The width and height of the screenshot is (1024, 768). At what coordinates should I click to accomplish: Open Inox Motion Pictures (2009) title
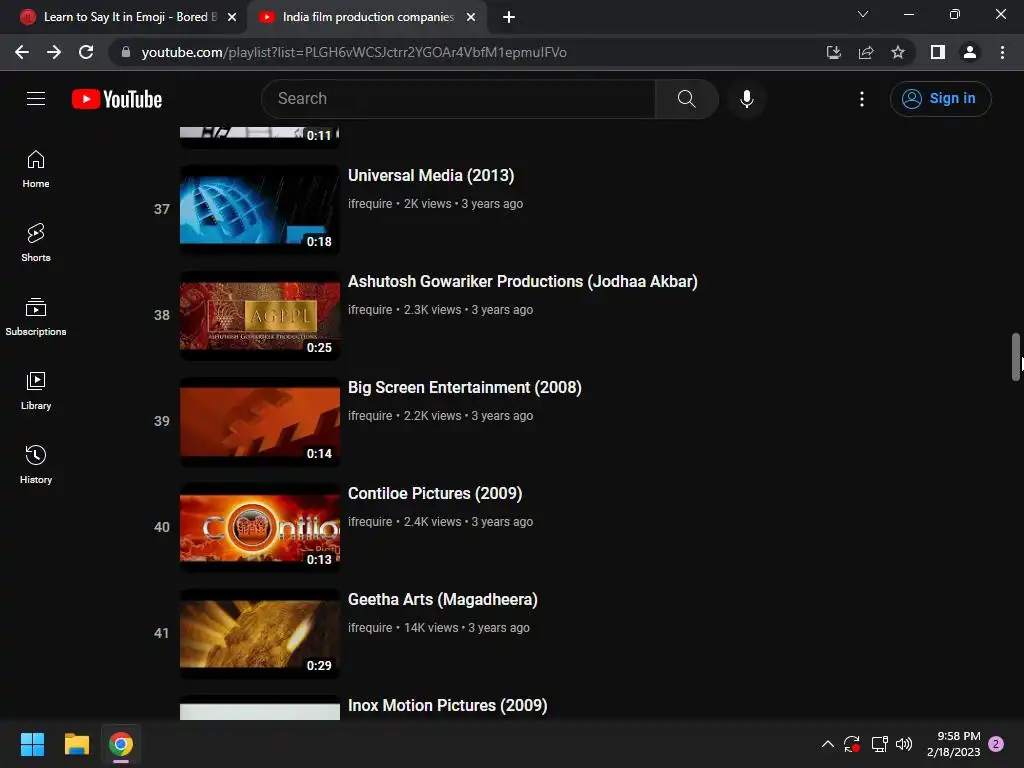click(x=447, y=705)
